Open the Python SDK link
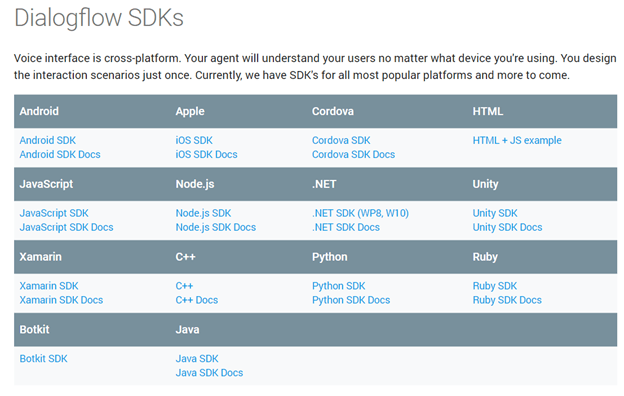This screenshot has height=396, width=624. coord(339,286)
